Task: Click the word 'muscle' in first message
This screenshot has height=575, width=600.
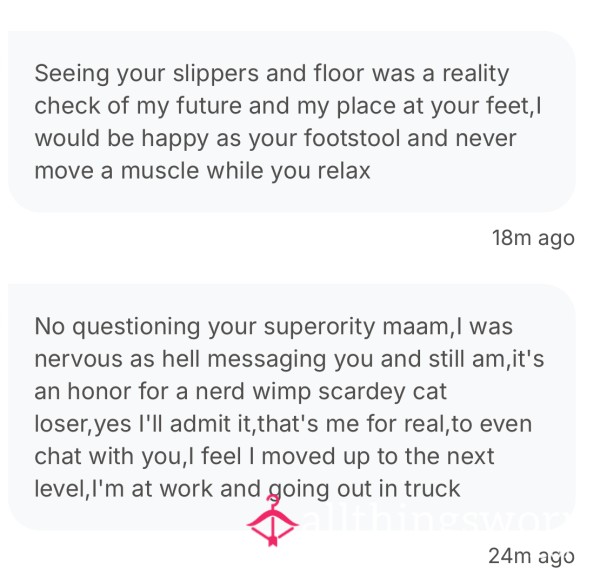Action: coord(160,171)
